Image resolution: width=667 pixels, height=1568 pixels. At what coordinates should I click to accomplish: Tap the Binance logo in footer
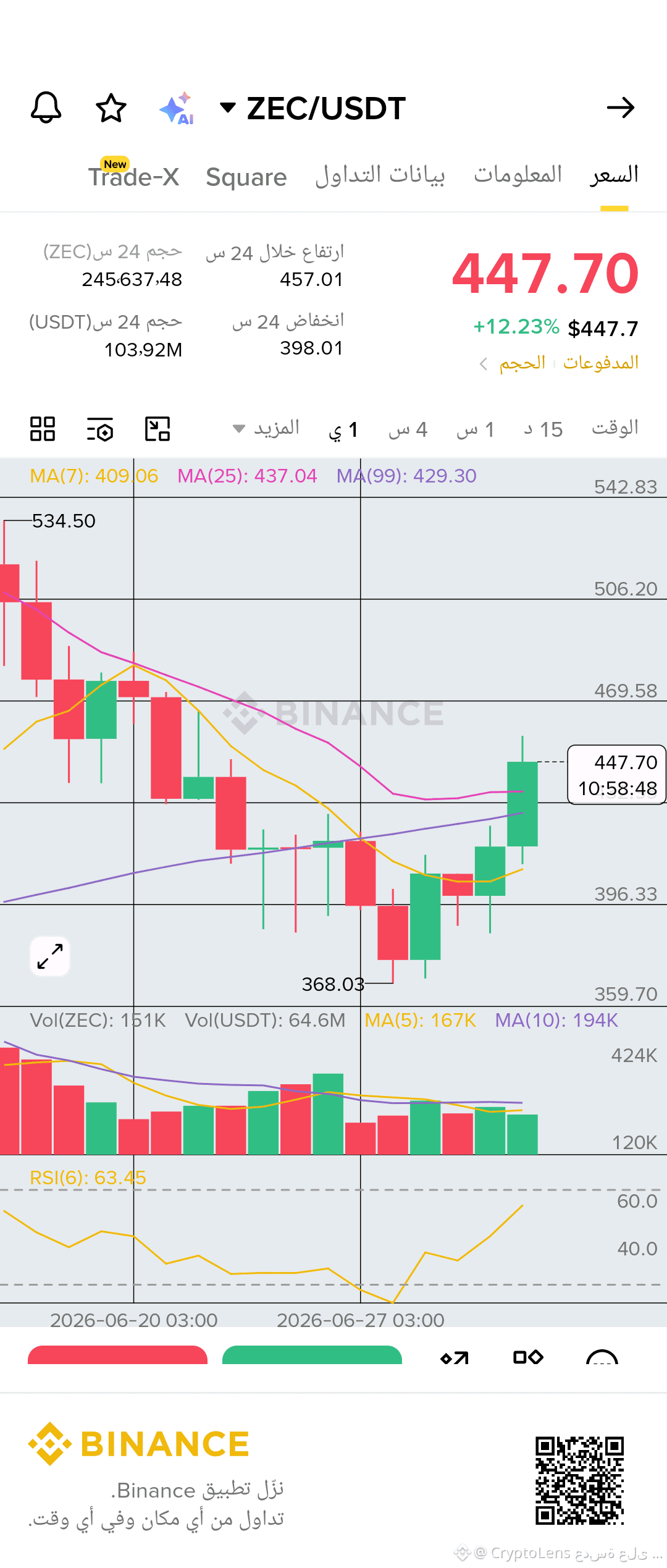[138, 1444]
